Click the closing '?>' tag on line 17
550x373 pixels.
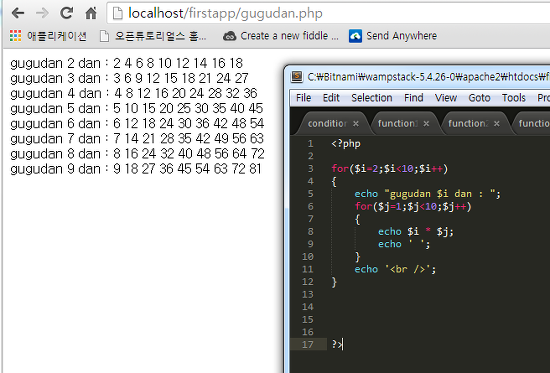coord(337,344)
